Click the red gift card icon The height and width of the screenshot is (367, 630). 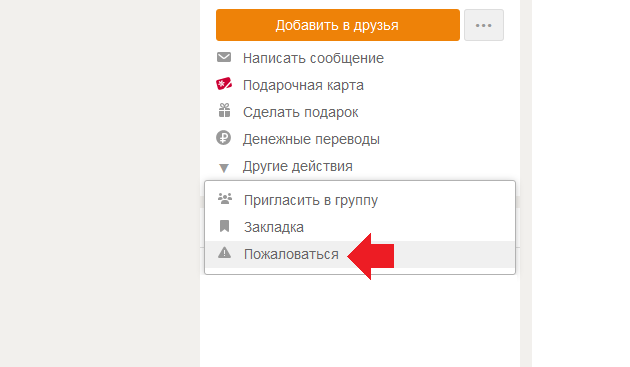(x=224, y=84)
